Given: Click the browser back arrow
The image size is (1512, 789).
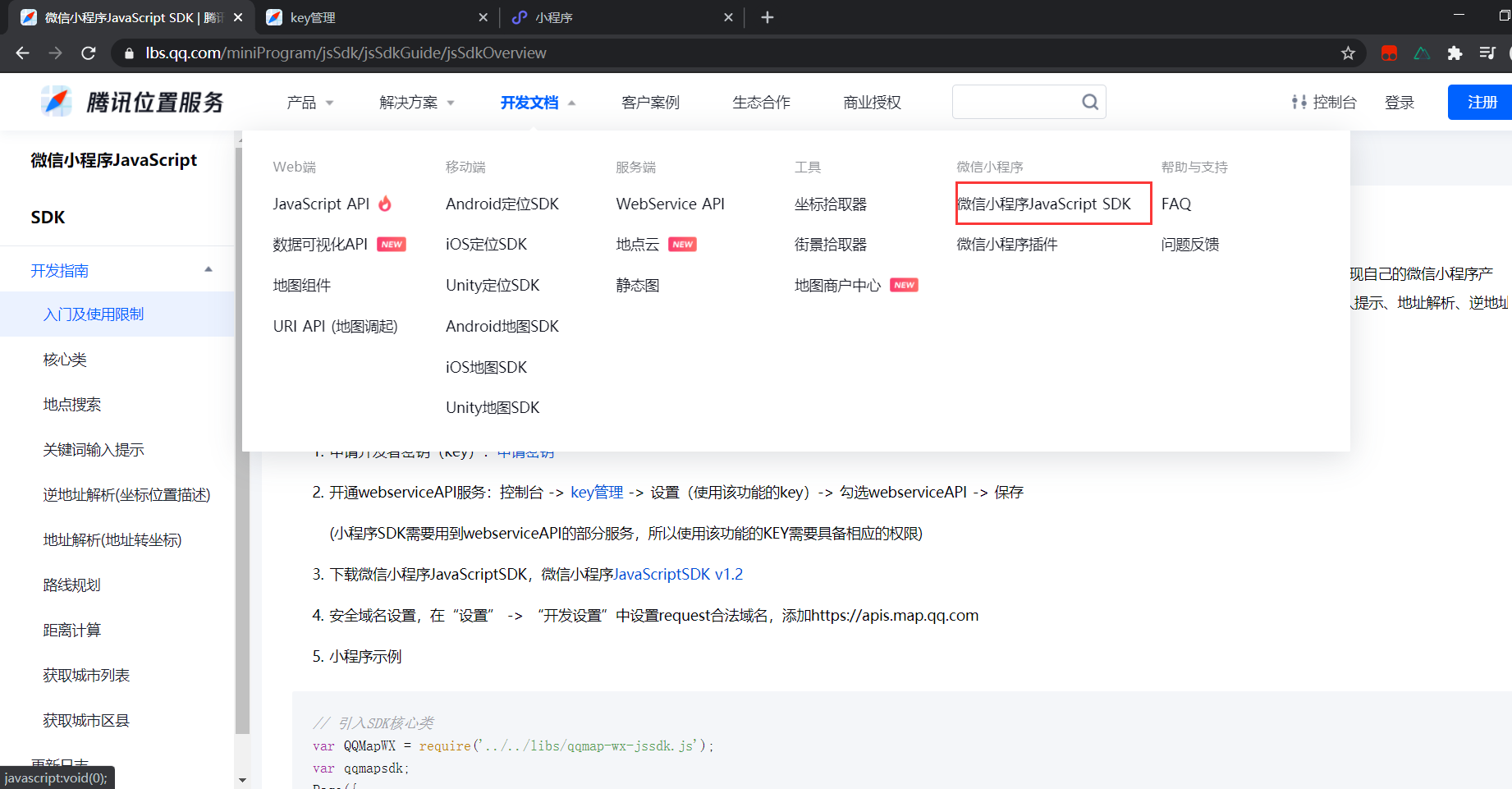Looking at the screenshot, I should click(22, 53).
